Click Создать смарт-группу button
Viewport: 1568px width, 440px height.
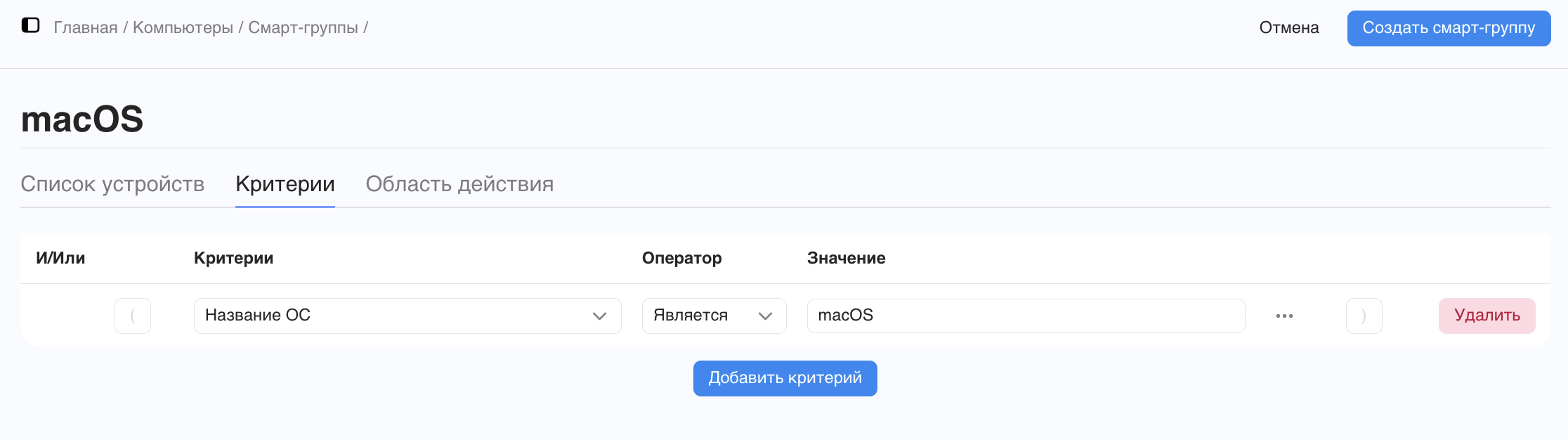[x=1449, y=28]
